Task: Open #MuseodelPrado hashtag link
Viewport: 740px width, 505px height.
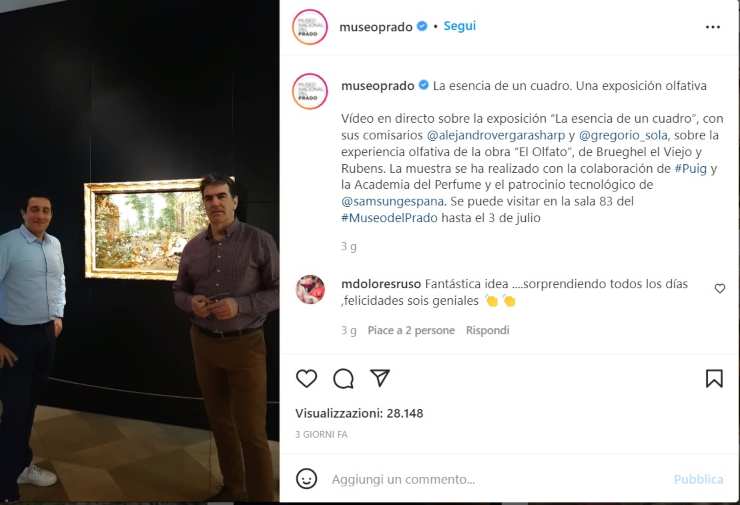Action: [389, 218]
